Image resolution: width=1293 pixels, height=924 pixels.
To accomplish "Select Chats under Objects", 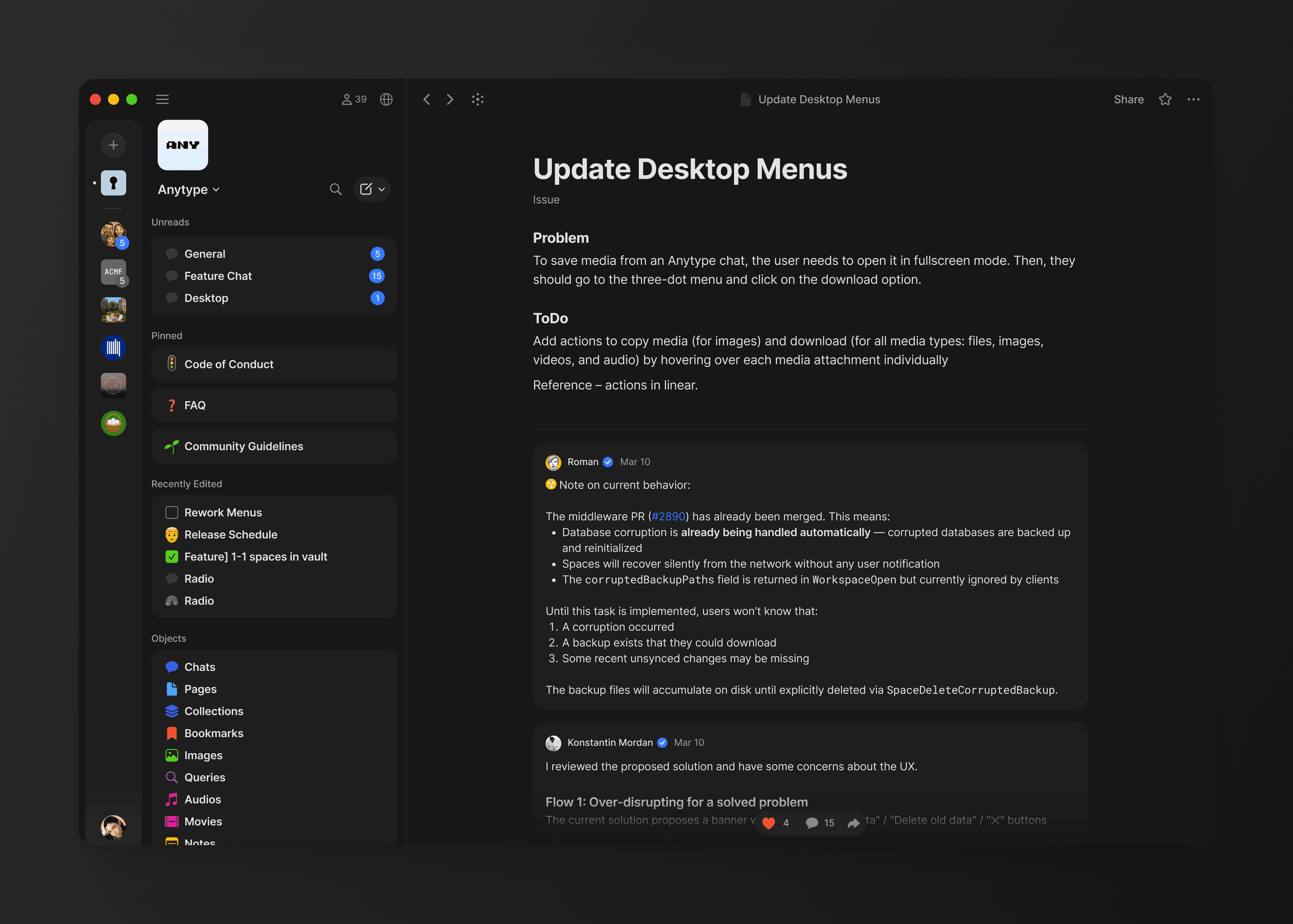I will (x=274, y=667).
